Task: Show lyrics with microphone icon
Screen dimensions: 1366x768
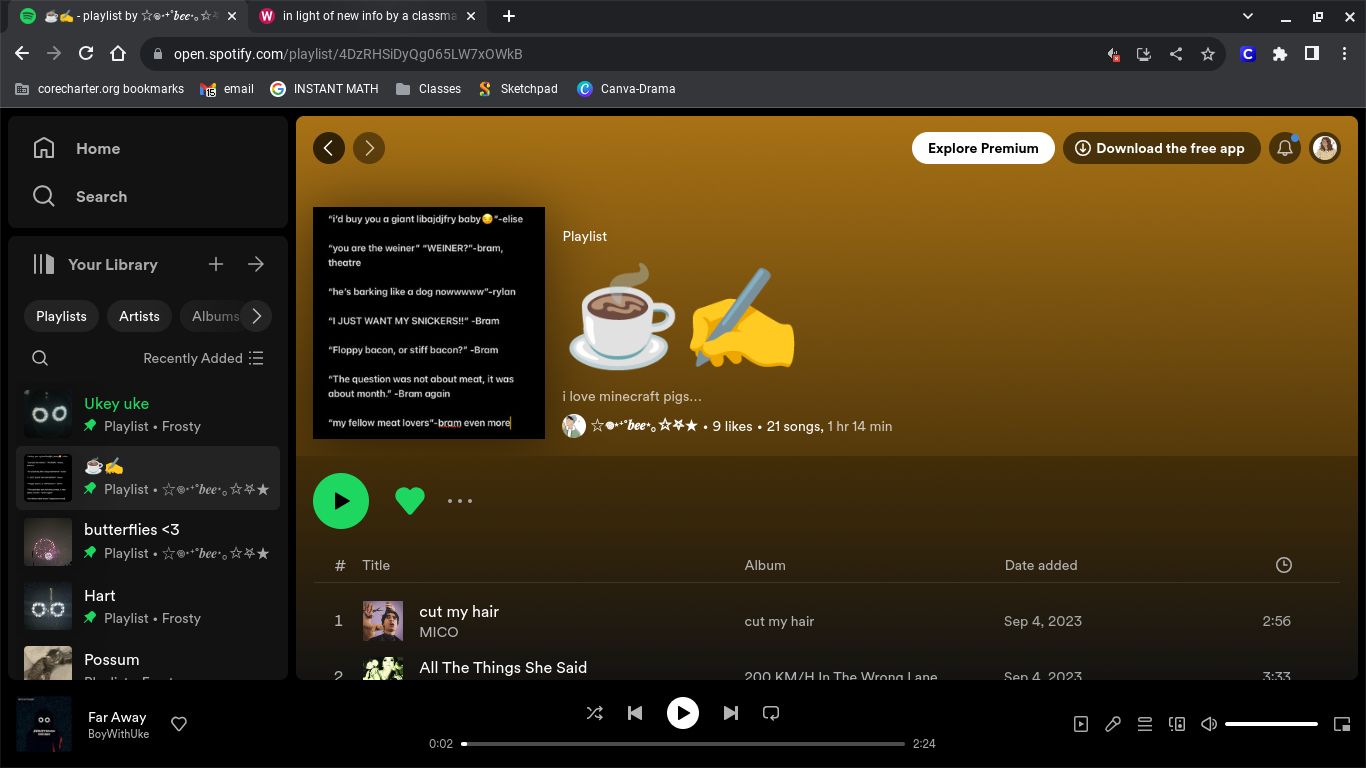Action: [x=1113, y=724]
